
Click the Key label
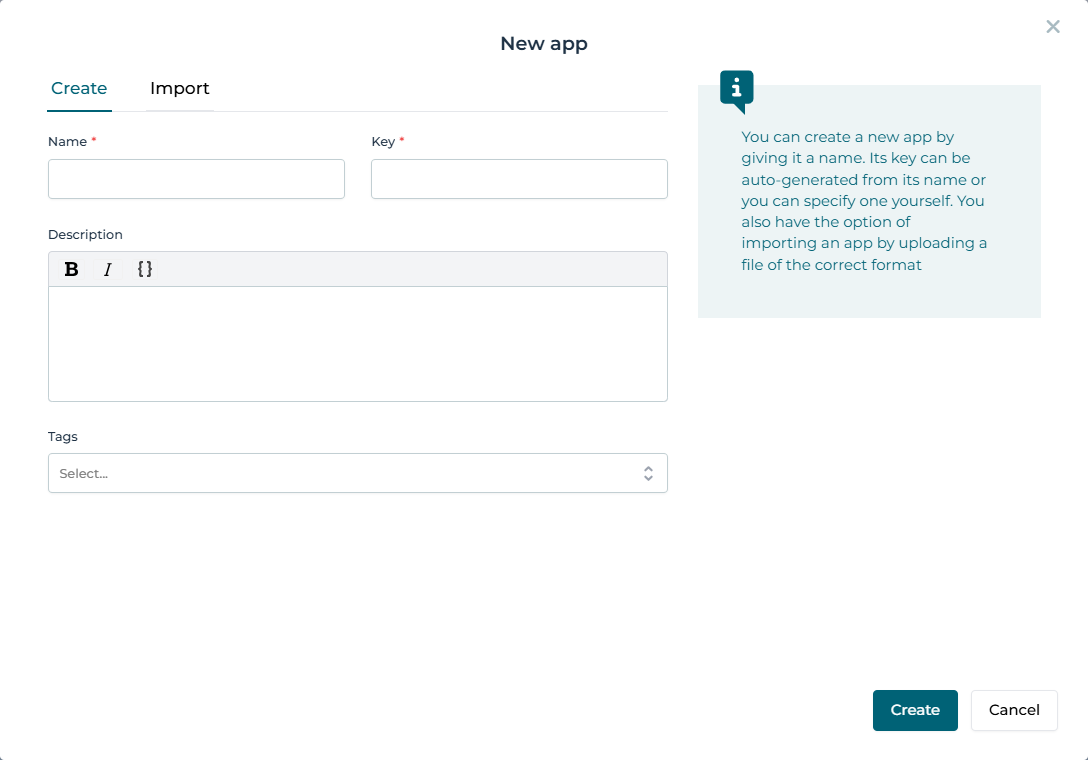click(383, 142)
